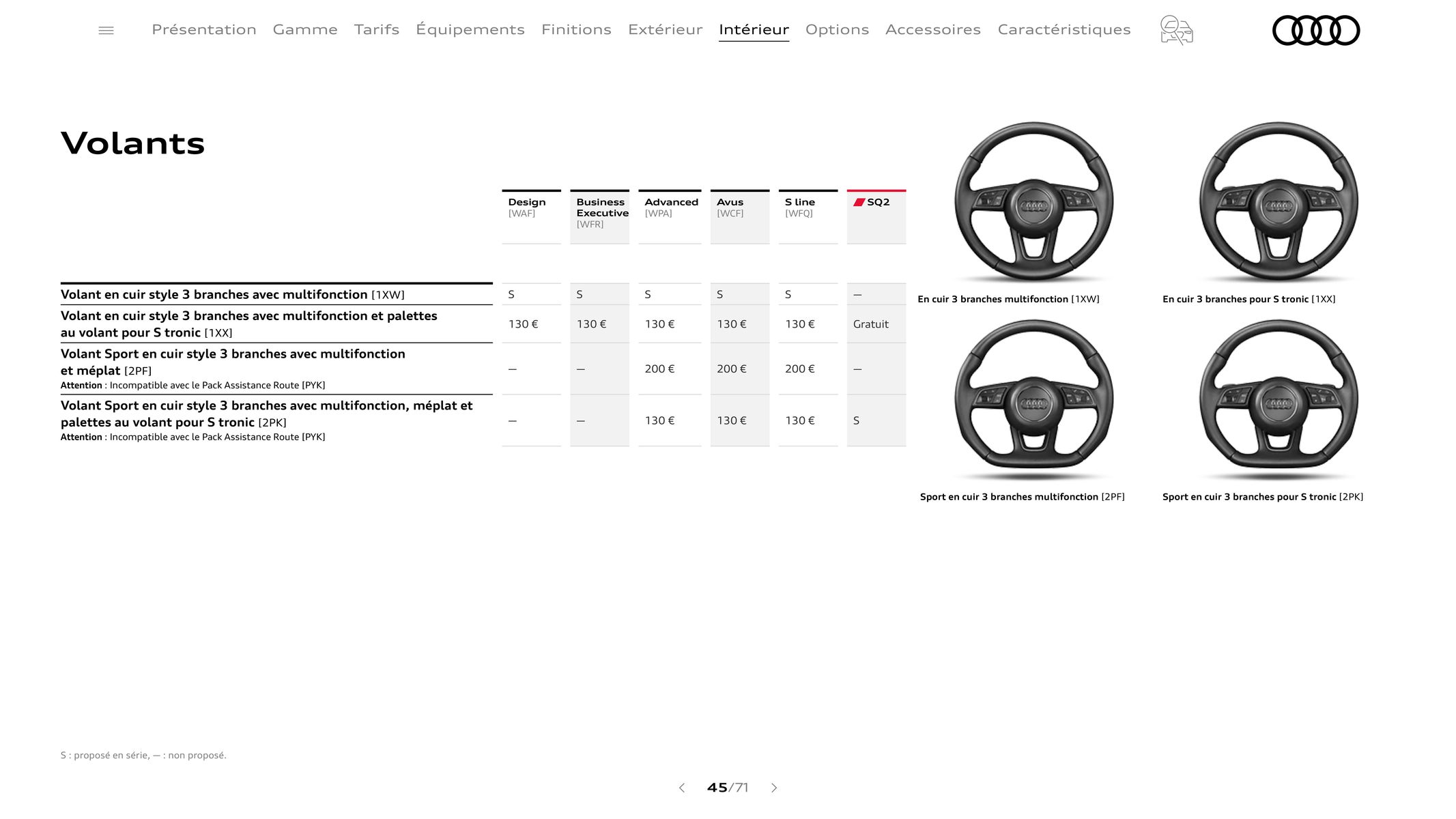Viewport: 1456px width, 819px height.
Task: Click the Audi four rings logo
Action: coord(1316,30)
